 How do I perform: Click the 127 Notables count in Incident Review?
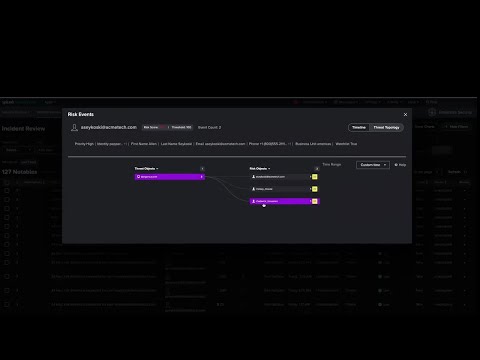(19, 172)
